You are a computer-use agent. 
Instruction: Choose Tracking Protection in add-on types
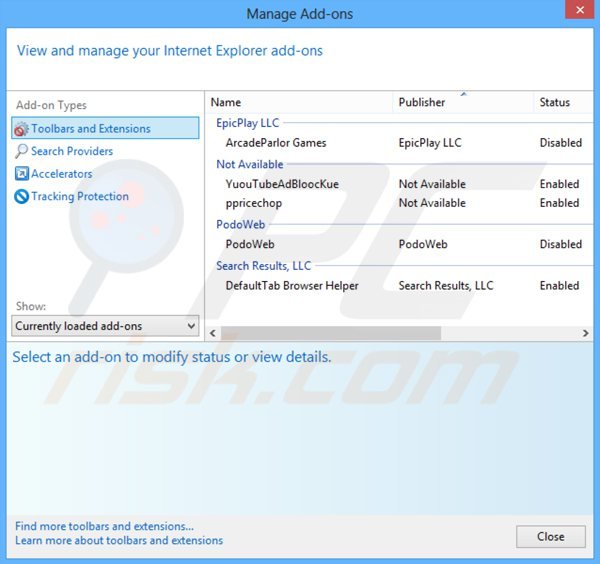tap(80, 196)
